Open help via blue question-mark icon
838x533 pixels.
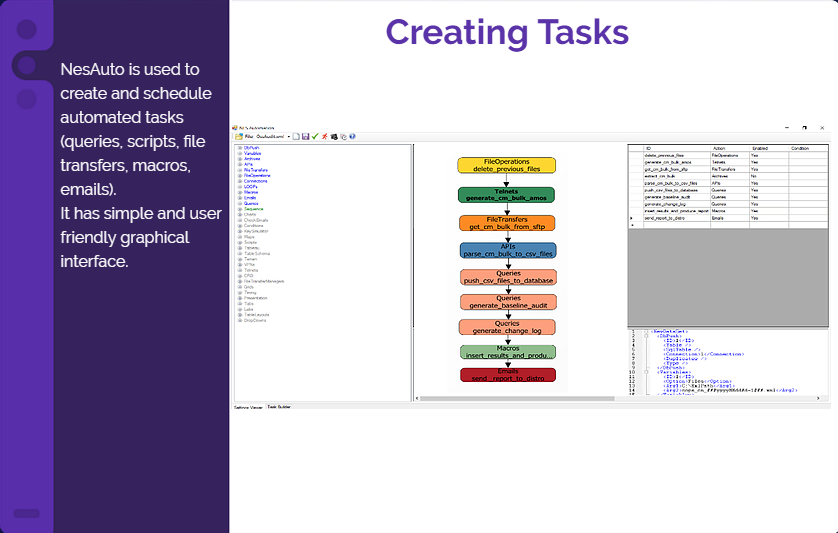click(352, 137)
